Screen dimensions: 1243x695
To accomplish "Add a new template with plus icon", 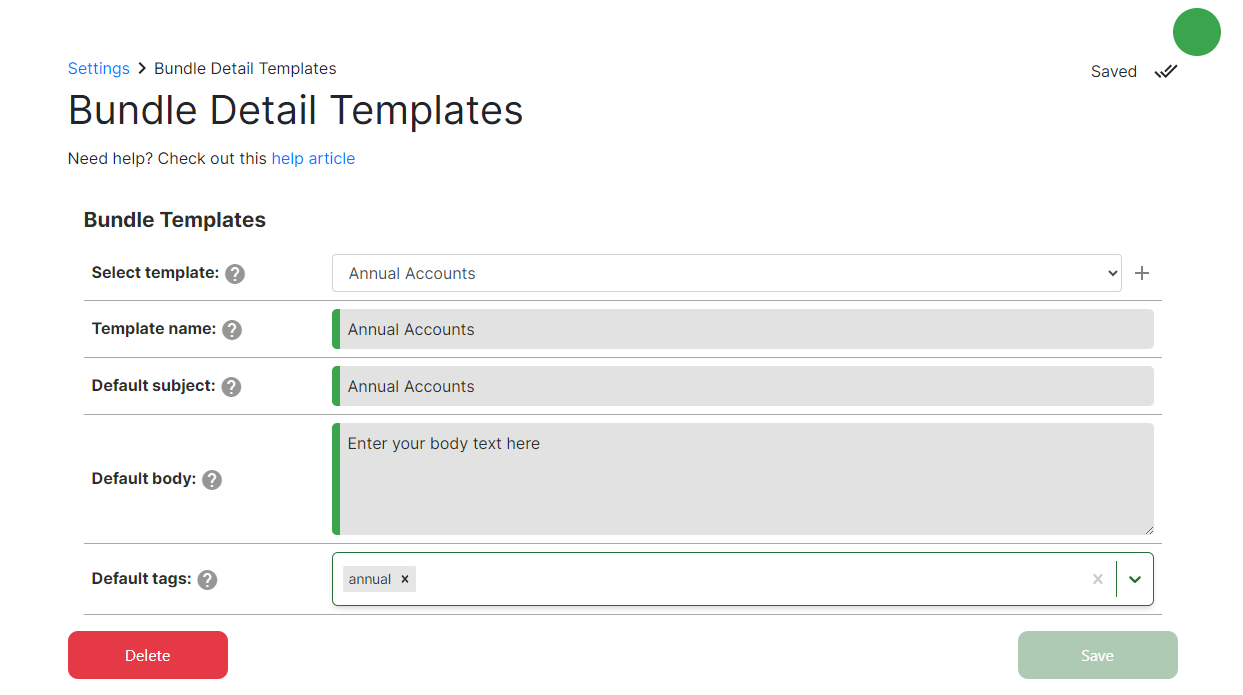I will tap(1143, 273).
